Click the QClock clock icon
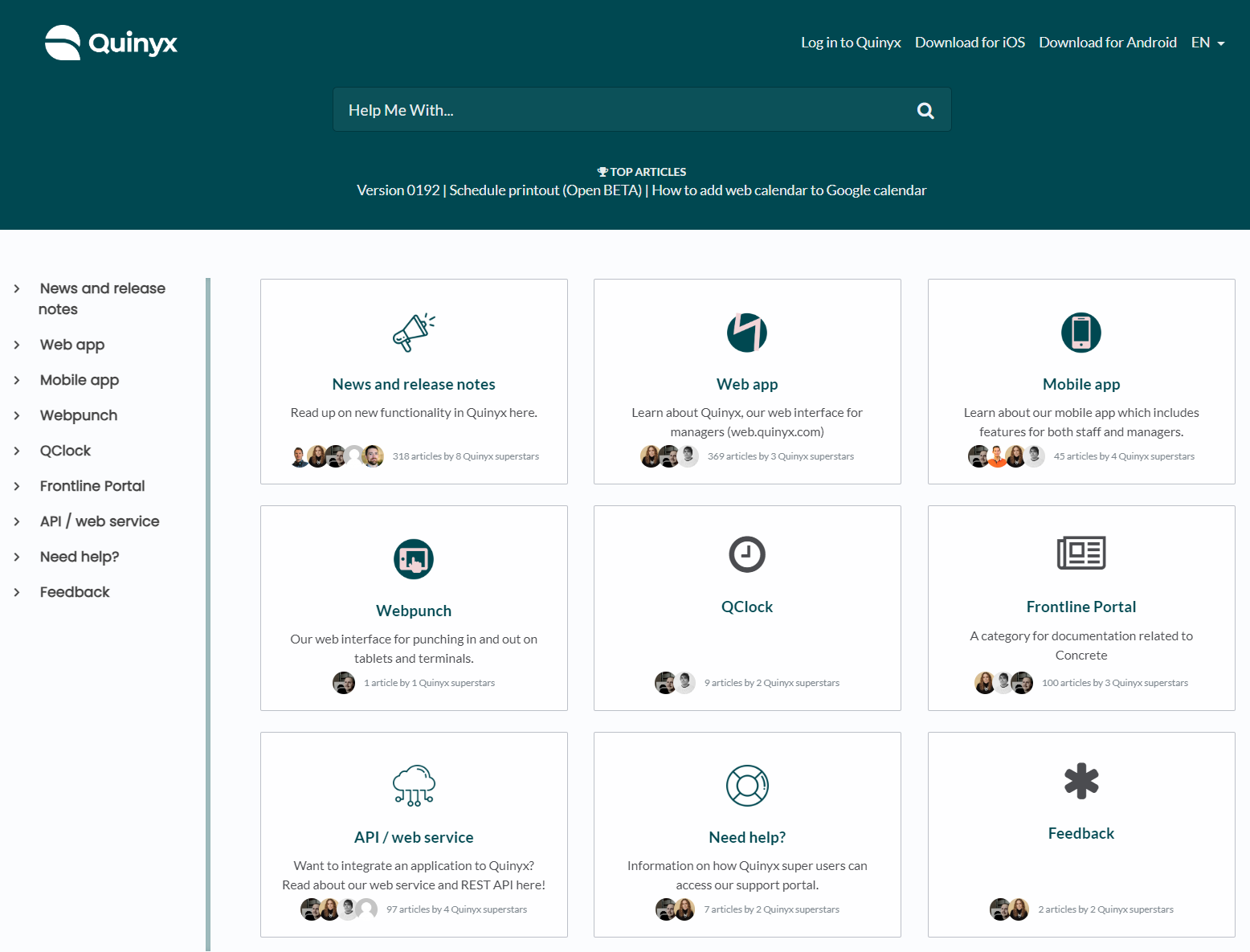Viewport: 1250px width, 952px height. tap(747, 554)
